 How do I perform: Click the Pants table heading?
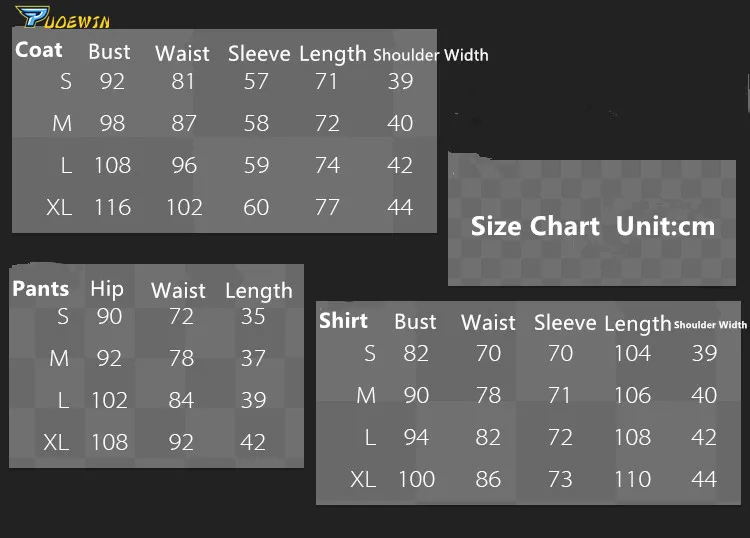point(41,288)
